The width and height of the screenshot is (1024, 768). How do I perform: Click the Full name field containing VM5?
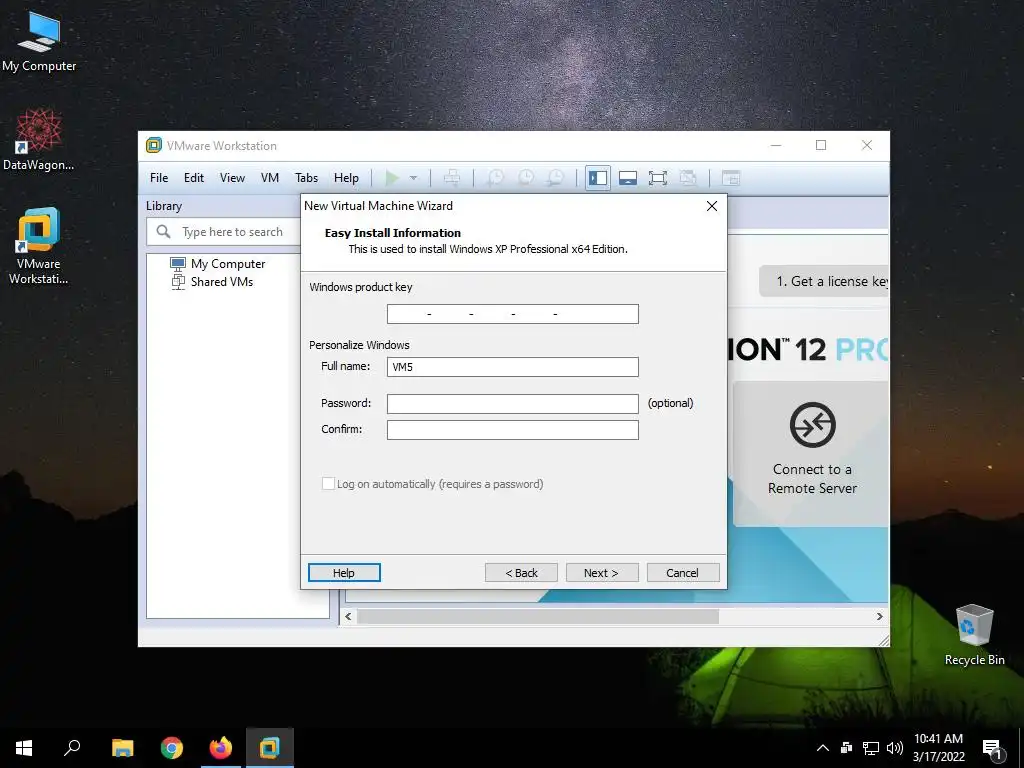(x=513, y=367)
